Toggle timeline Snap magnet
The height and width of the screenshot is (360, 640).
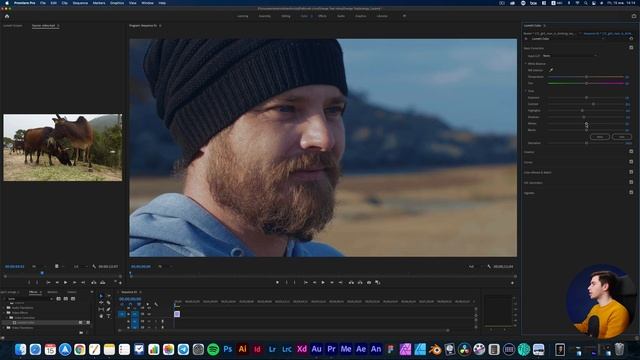pyautogui.click(x=130, y=304)
